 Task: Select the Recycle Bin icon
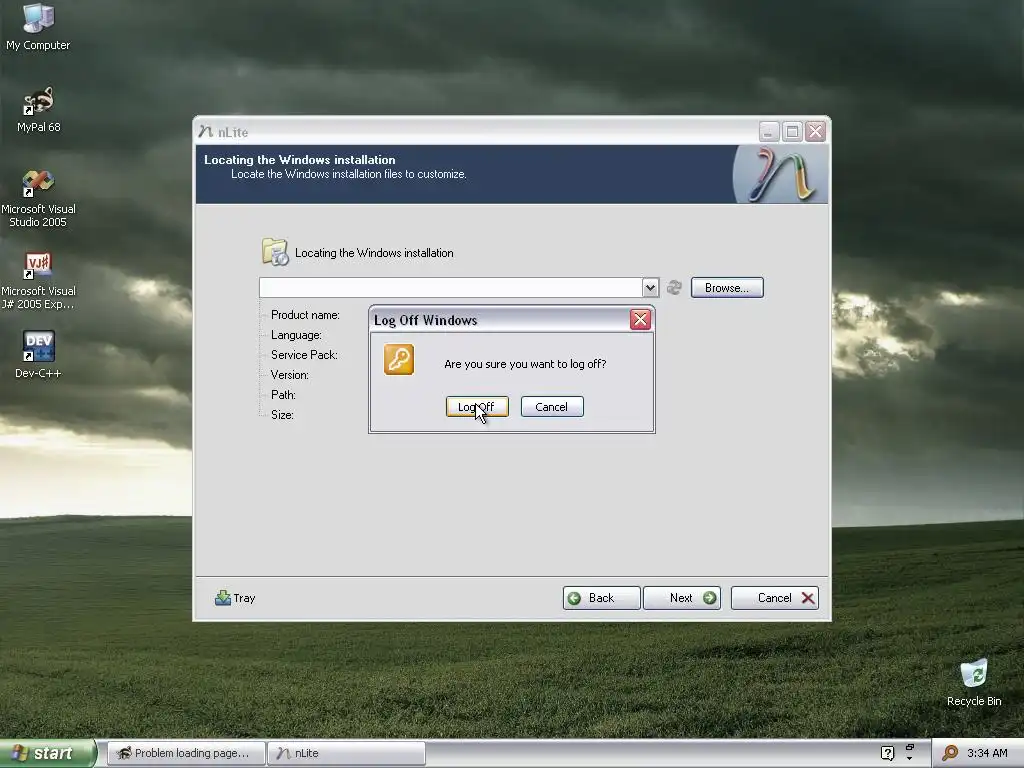click(974, 683)
